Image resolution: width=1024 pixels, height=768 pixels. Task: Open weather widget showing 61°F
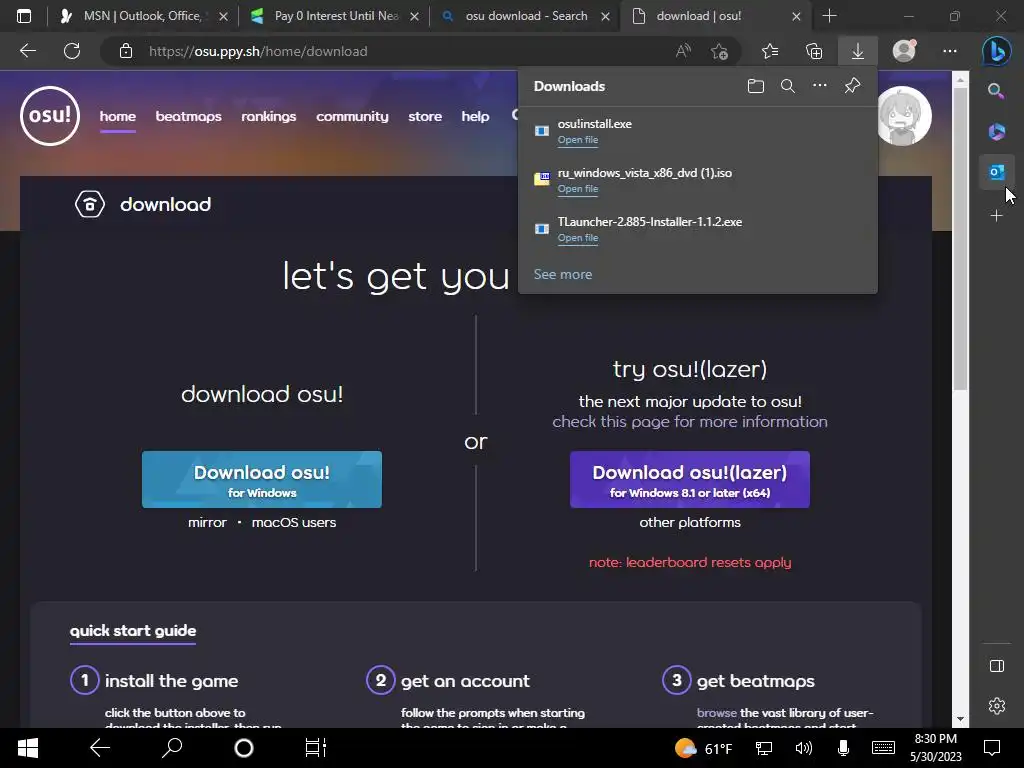click(703, 748)
